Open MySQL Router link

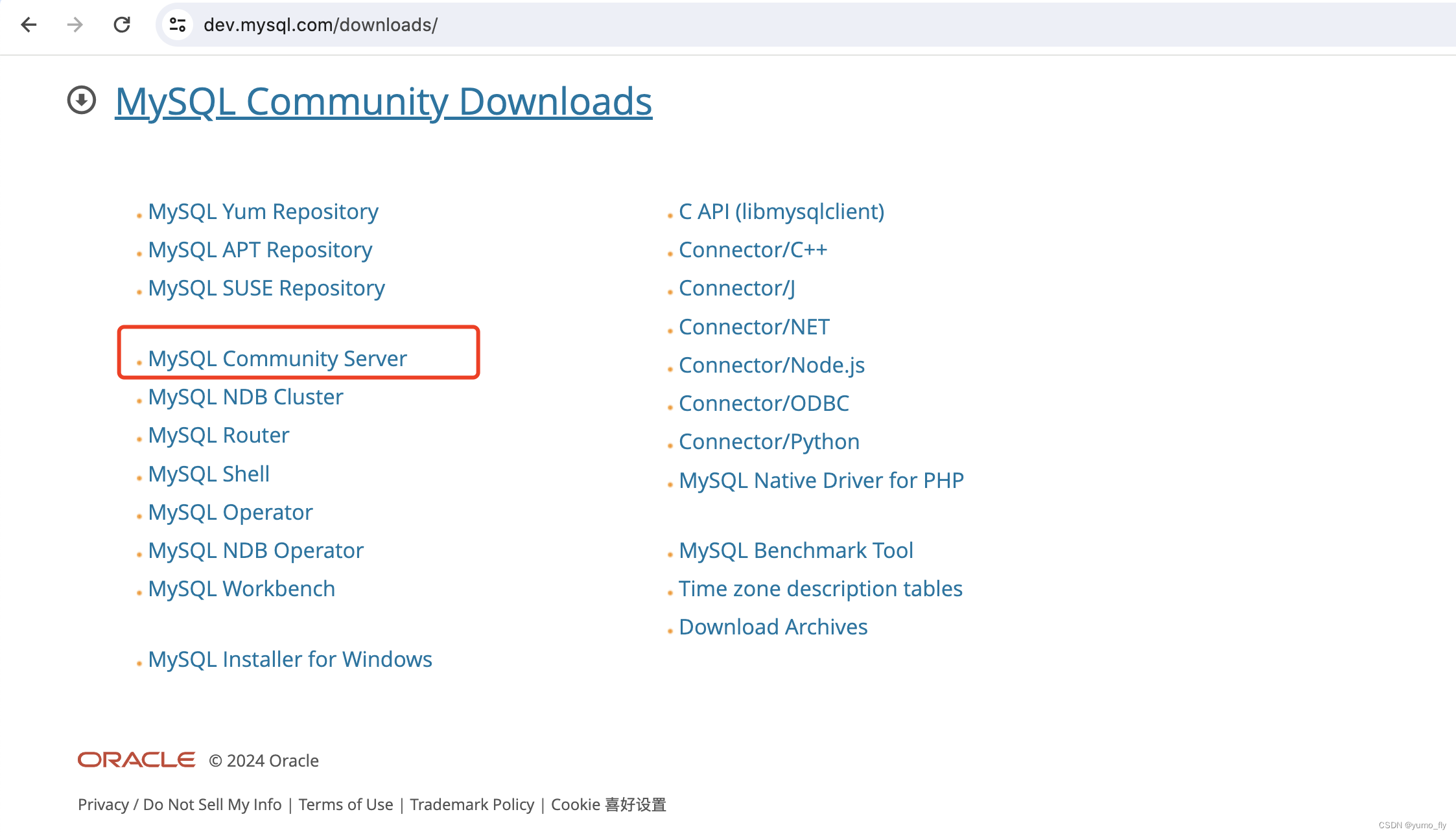(218, 435)
